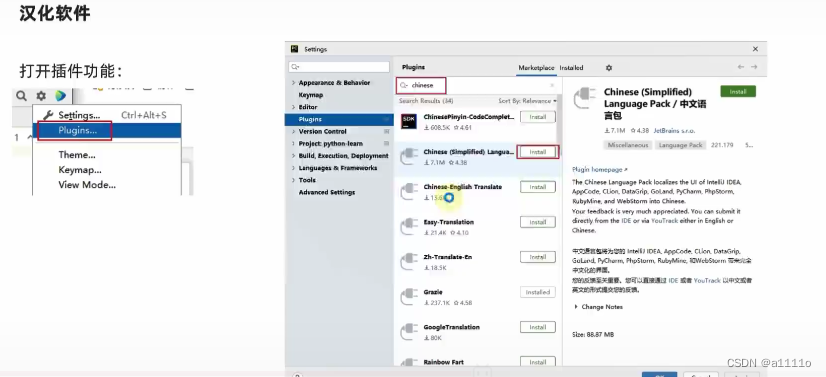The width and height of the screenshot is (826, 377).
Task: Expand the Change Notes section
Action: tap(576, 306)
